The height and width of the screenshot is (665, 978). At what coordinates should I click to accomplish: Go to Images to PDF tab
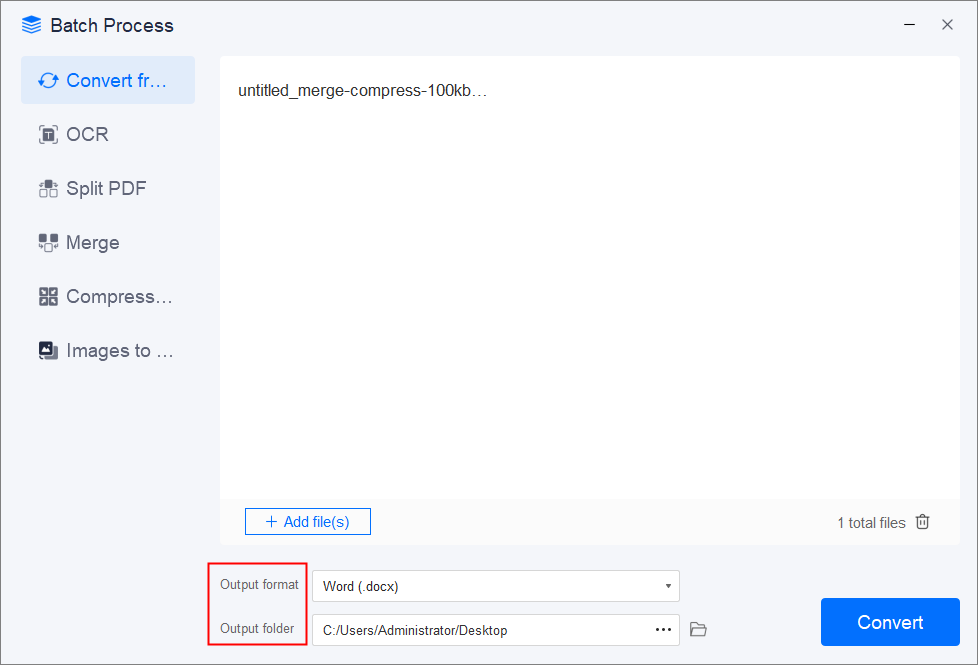click(x=108, y=351)
